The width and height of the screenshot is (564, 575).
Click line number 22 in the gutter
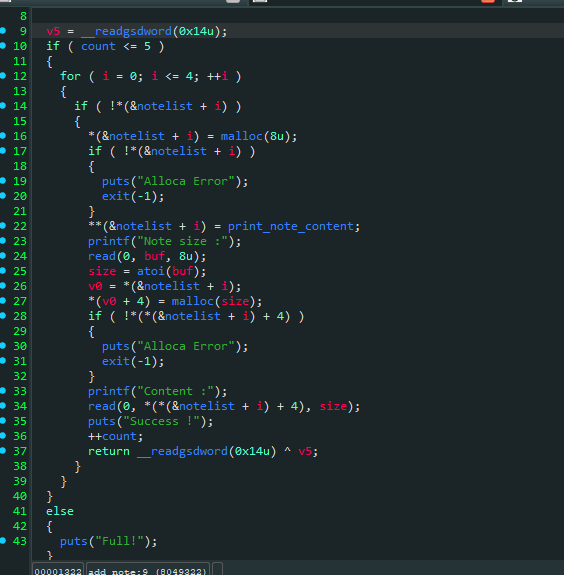click(20, 226)
